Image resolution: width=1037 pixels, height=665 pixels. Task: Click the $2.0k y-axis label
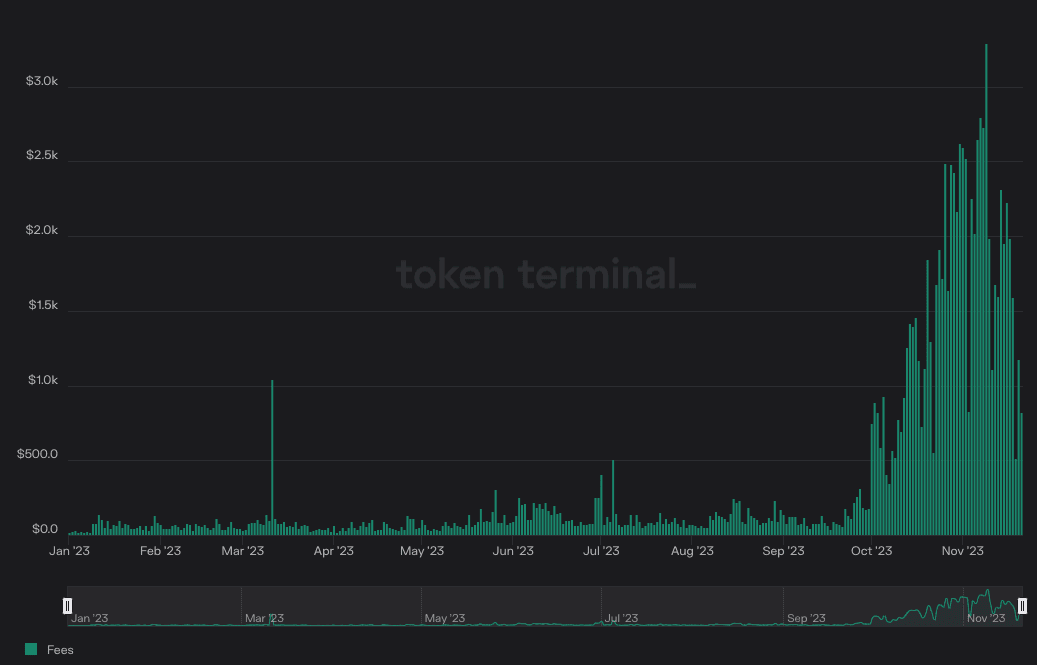click(42, 230)
